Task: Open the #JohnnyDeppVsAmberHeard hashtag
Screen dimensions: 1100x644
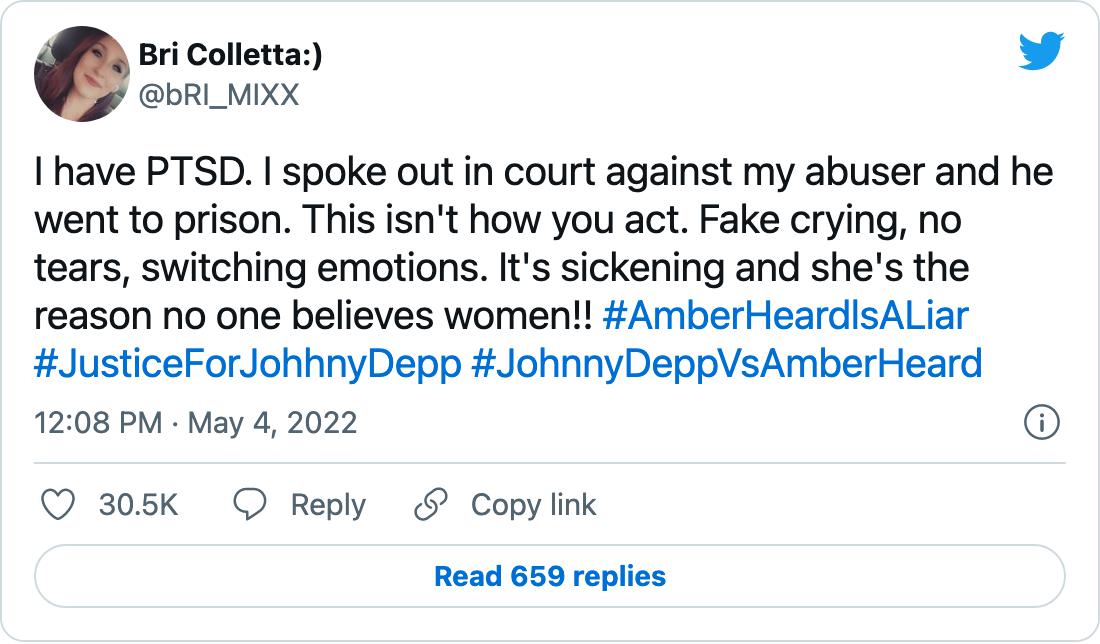Action: pos(725,363)
